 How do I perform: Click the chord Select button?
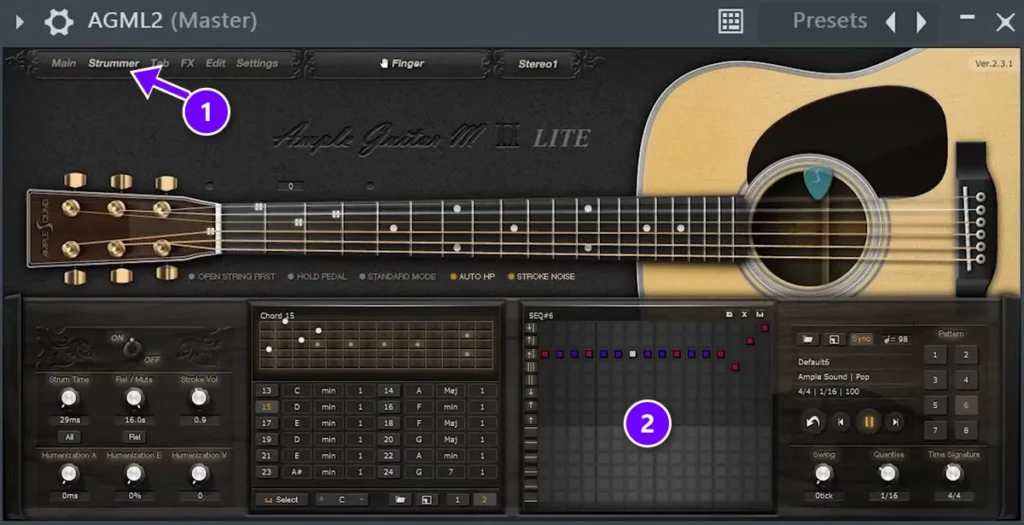pyautogui.click(x=281, y=500)
